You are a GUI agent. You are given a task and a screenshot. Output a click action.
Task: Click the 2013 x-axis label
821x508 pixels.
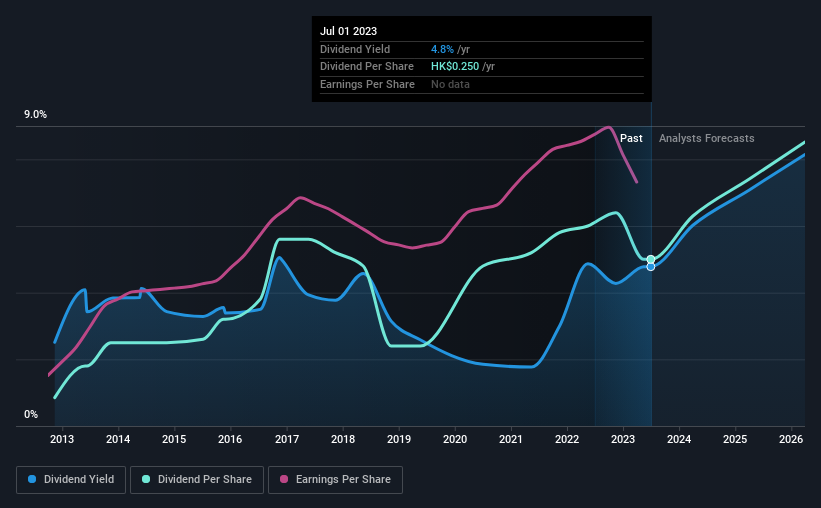(x=62, y=439)
